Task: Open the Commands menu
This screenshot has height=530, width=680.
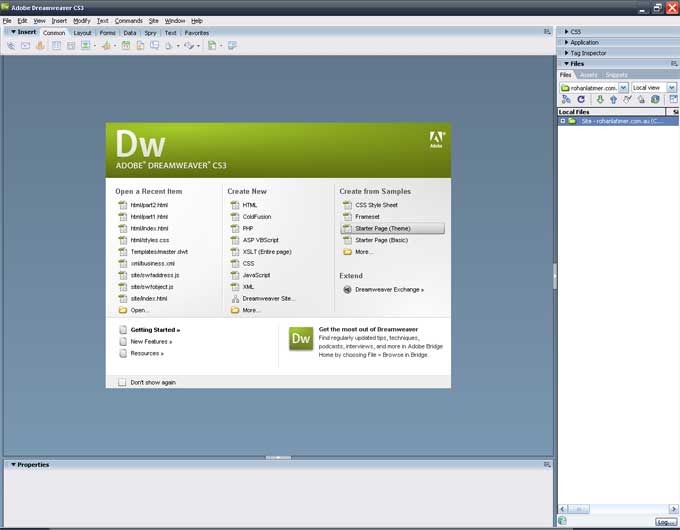Action: coord(128,21)
